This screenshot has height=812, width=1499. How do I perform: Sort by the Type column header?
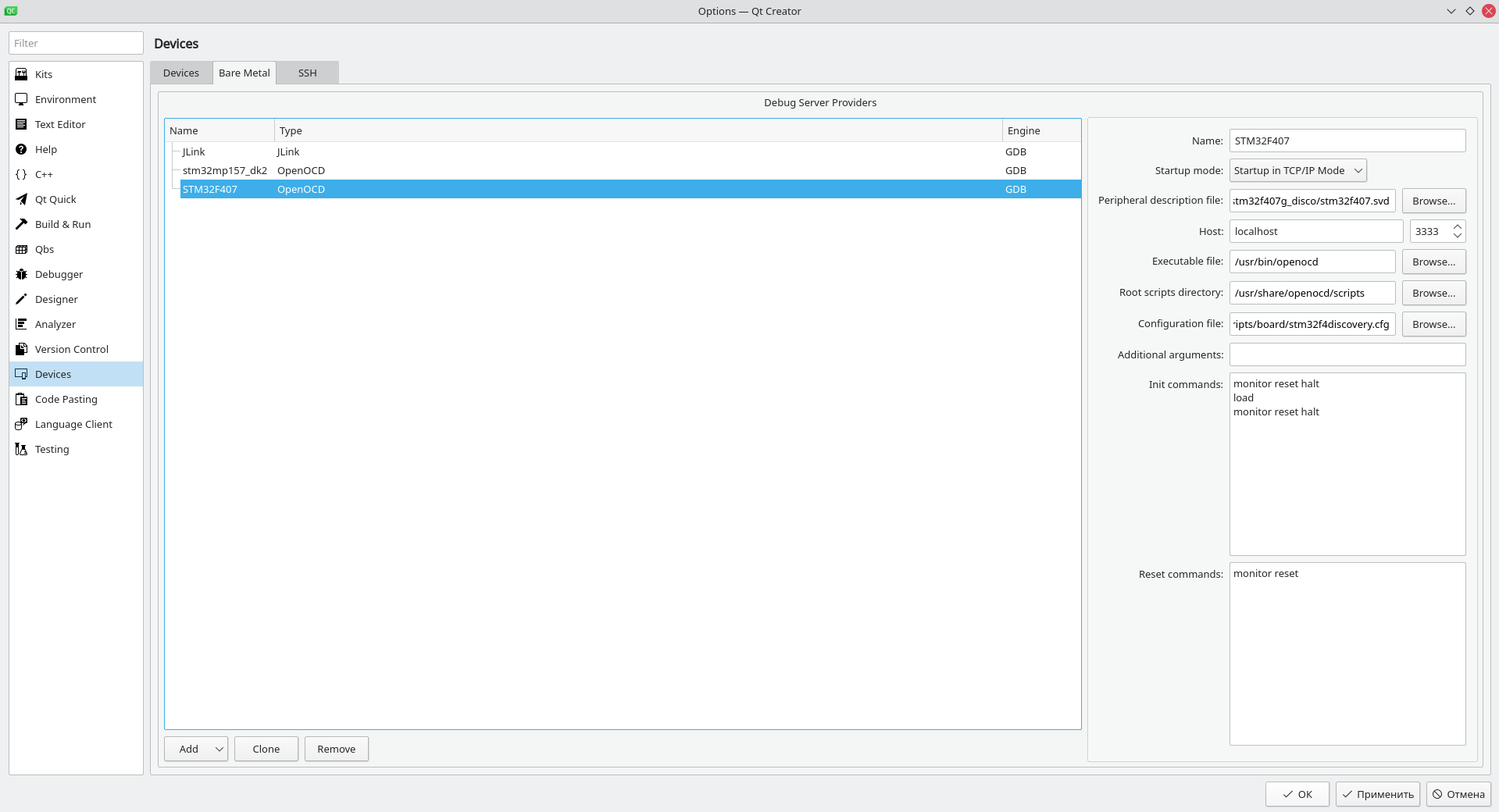click(638, 130)
